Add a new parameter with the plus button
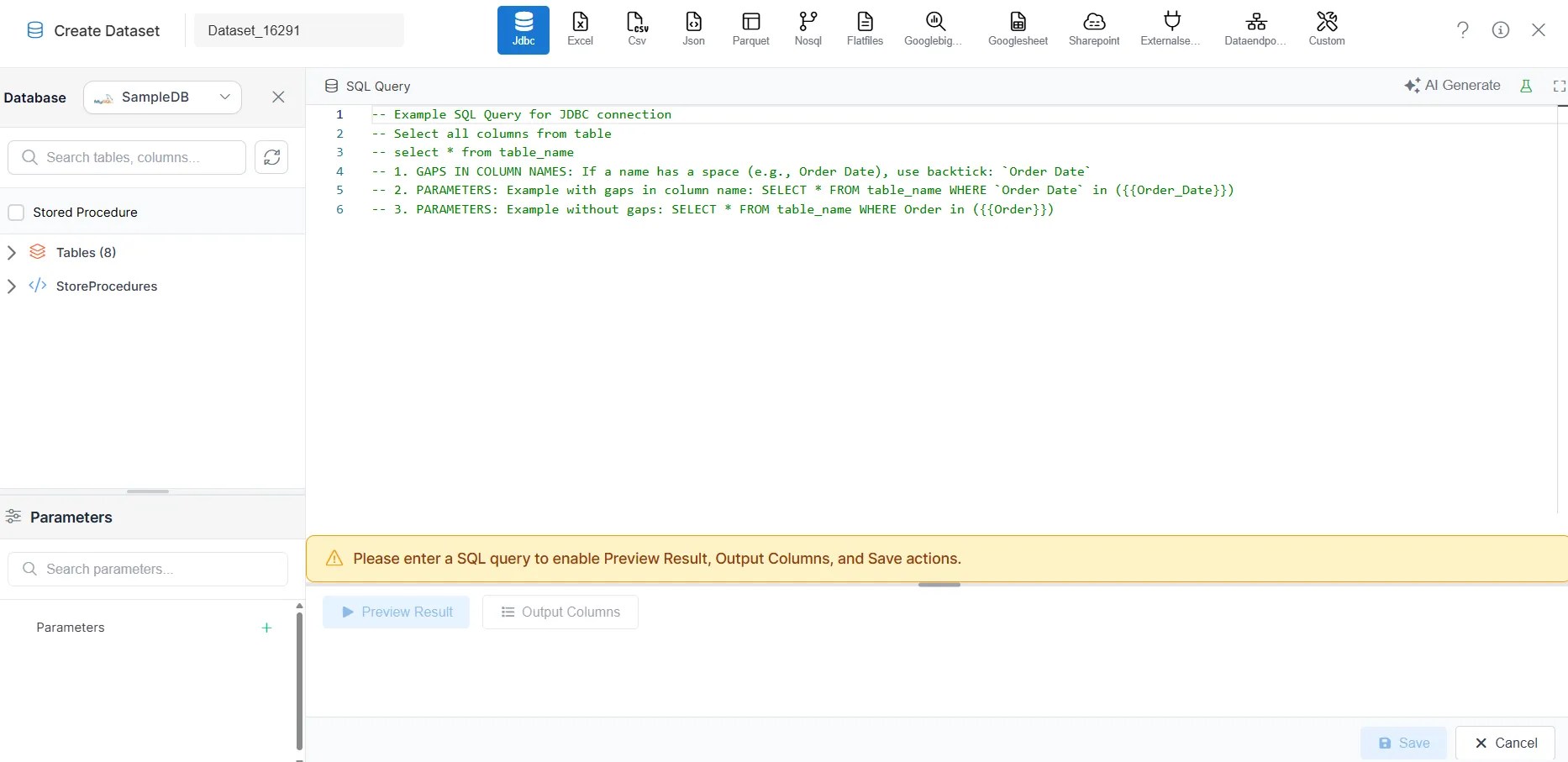 coord(266,628)
